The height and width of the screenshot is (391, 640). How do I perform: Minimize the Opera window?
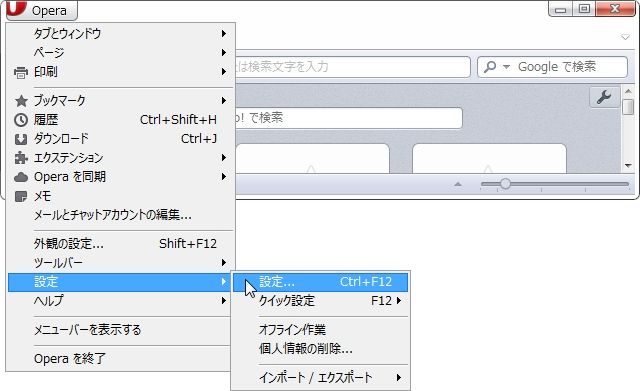click(561, 9)
